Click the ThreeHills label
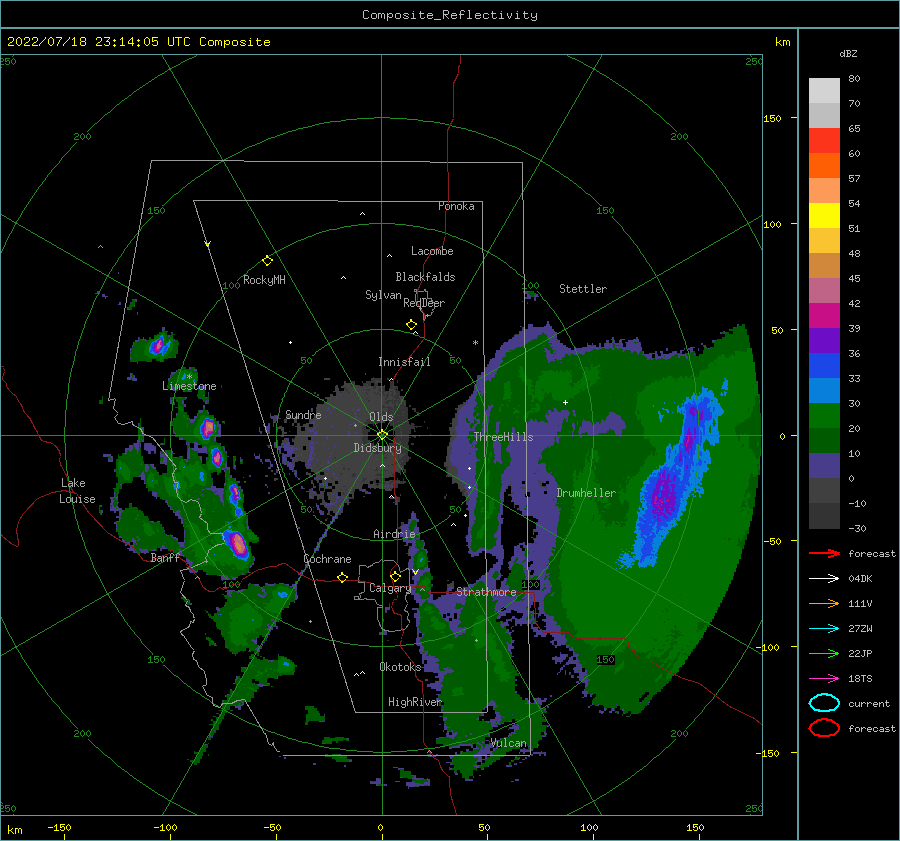This screenshot has width=900, height=841. coord(503,437)
